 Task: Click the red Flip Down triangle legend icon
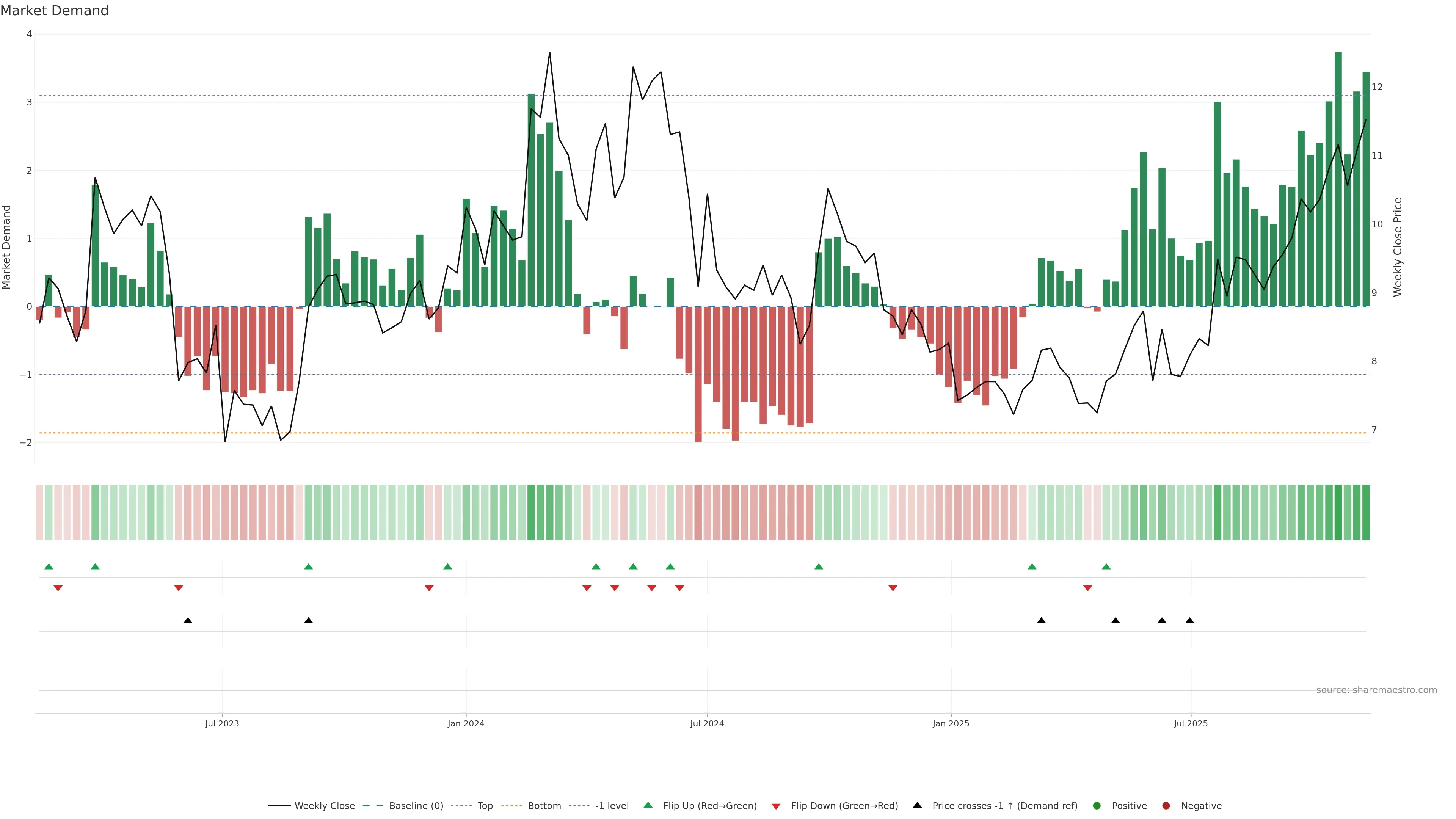(776, 806)
